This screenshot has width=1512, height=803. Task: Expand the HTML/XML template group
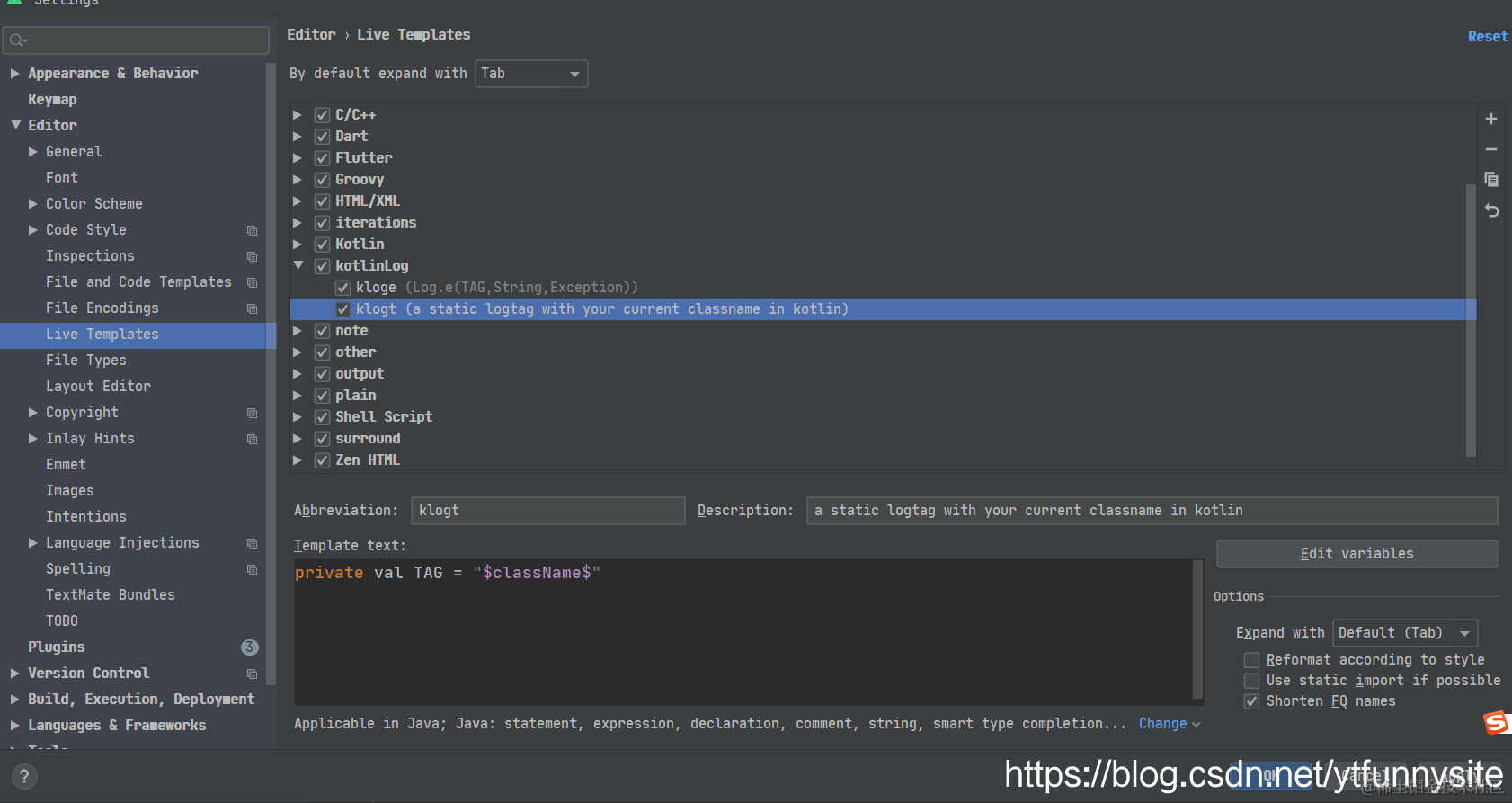click(298, 201)
